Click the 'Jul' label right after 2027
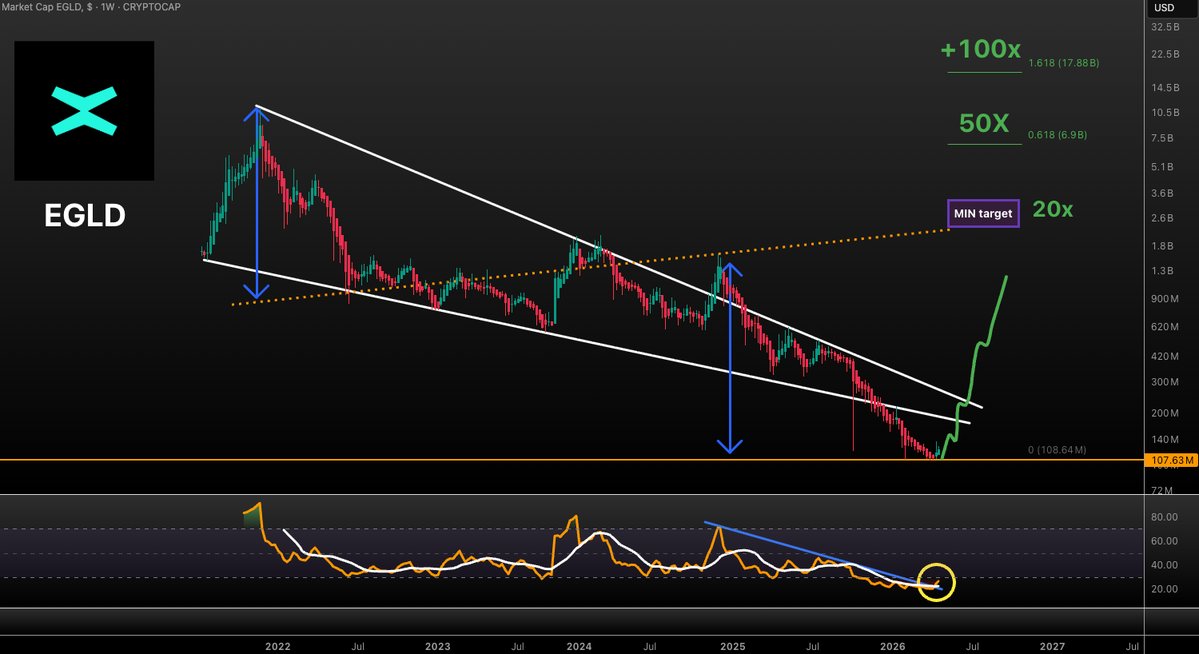The image size is (1199, 654). pyautogui.click(x=1132, y=646)
